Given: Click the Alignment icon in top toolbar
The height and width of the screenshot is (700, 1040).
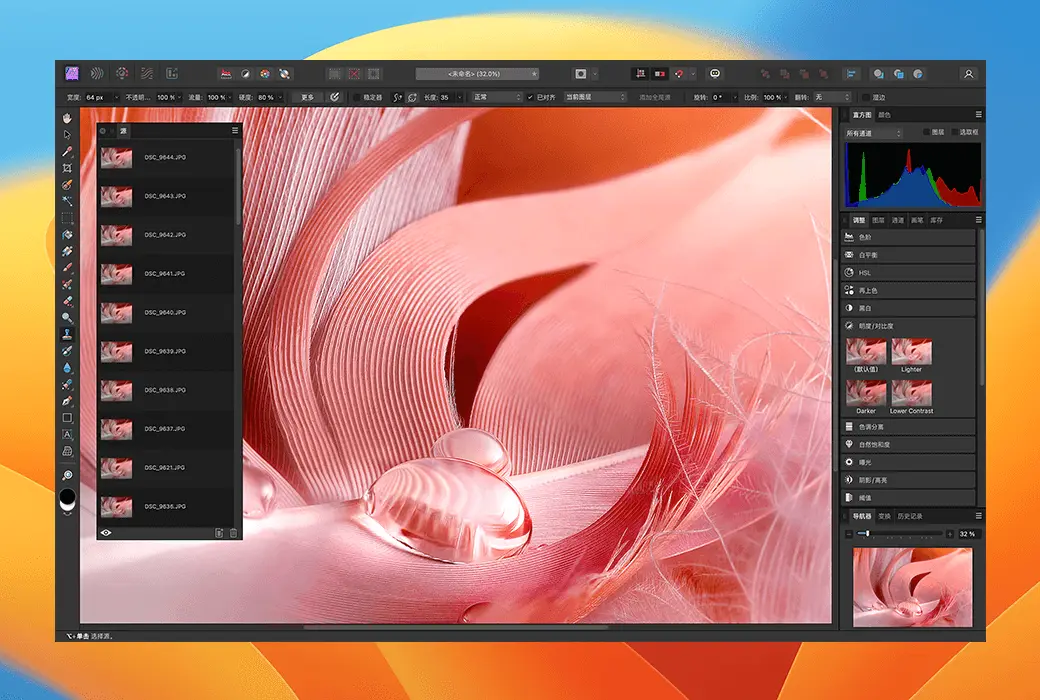Looking at the screenshot, I should pos(851,74).
